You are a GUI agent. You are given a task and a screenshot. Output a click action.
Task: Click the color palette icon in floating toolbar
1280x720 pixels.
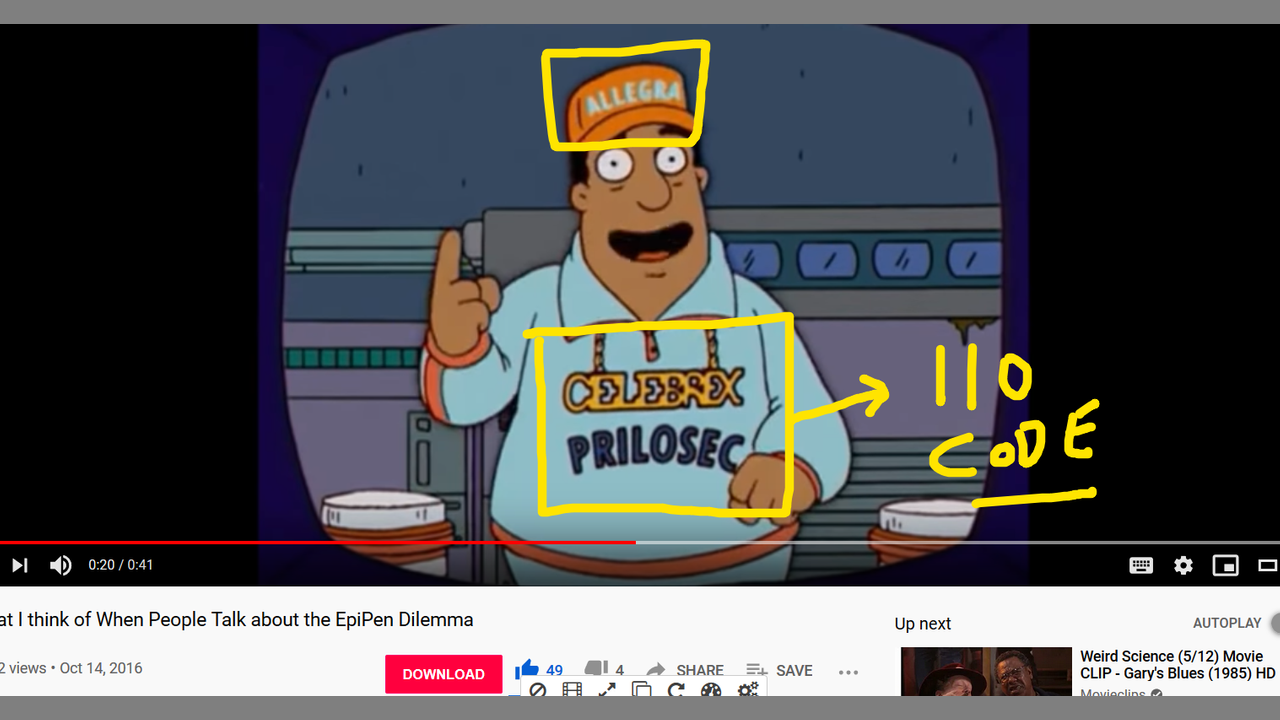tap(711, 690)
